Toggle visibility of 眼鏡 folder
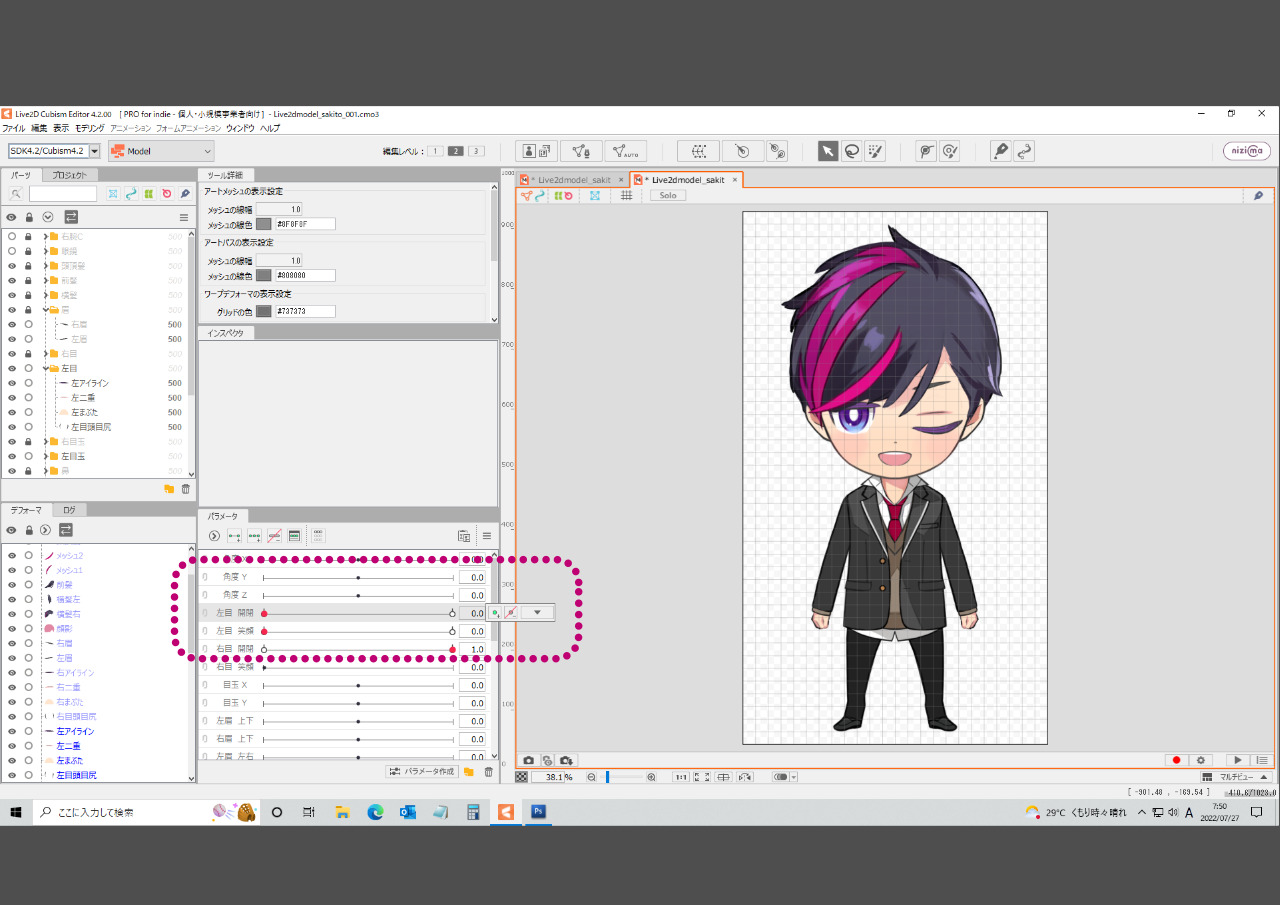 tap(12, 251)
